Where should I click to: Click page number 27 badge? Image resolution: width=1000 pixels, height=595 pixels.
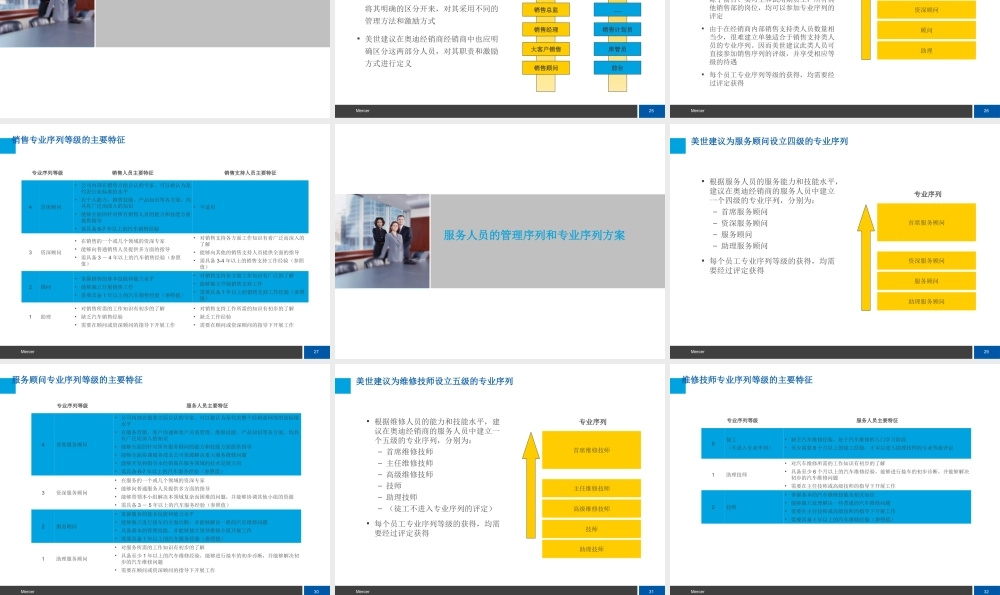coord(316,351)
